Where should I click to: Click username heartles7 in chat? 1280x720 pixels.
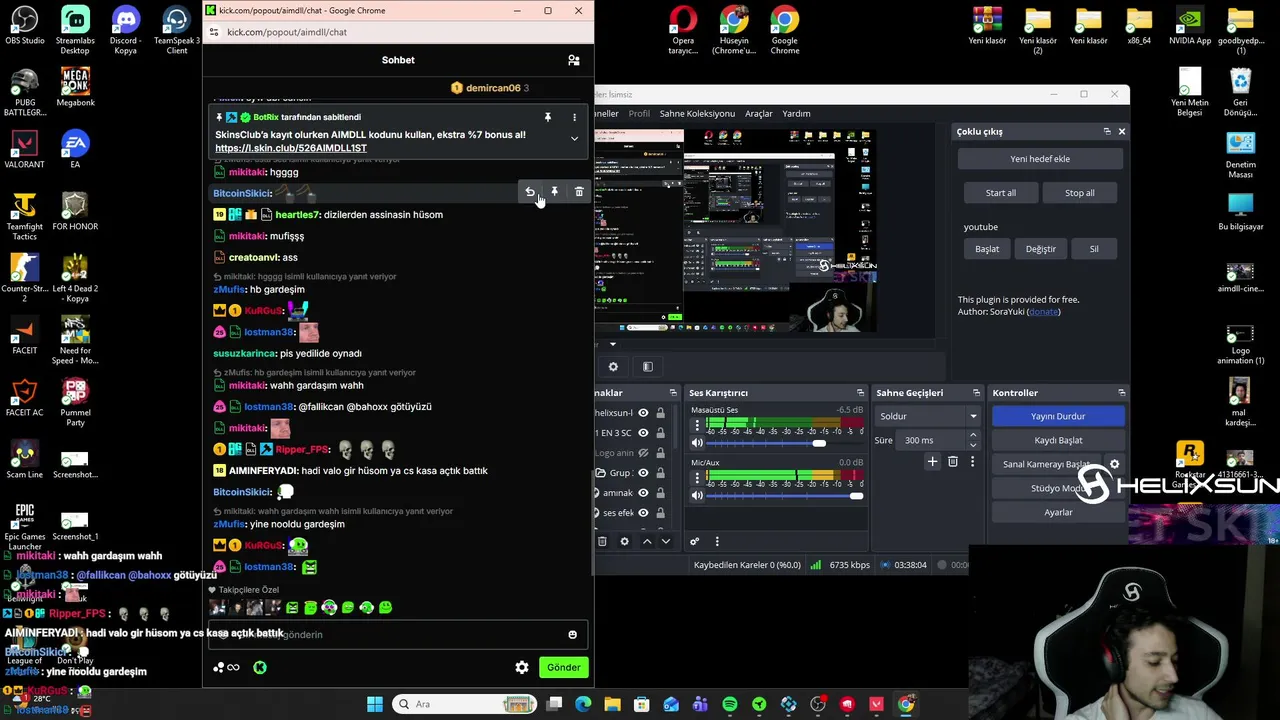298,215
